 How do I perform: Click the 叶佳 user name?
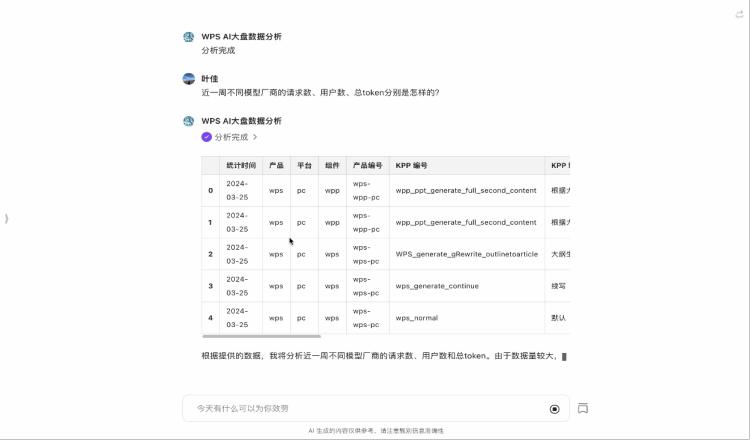(210, 79)
